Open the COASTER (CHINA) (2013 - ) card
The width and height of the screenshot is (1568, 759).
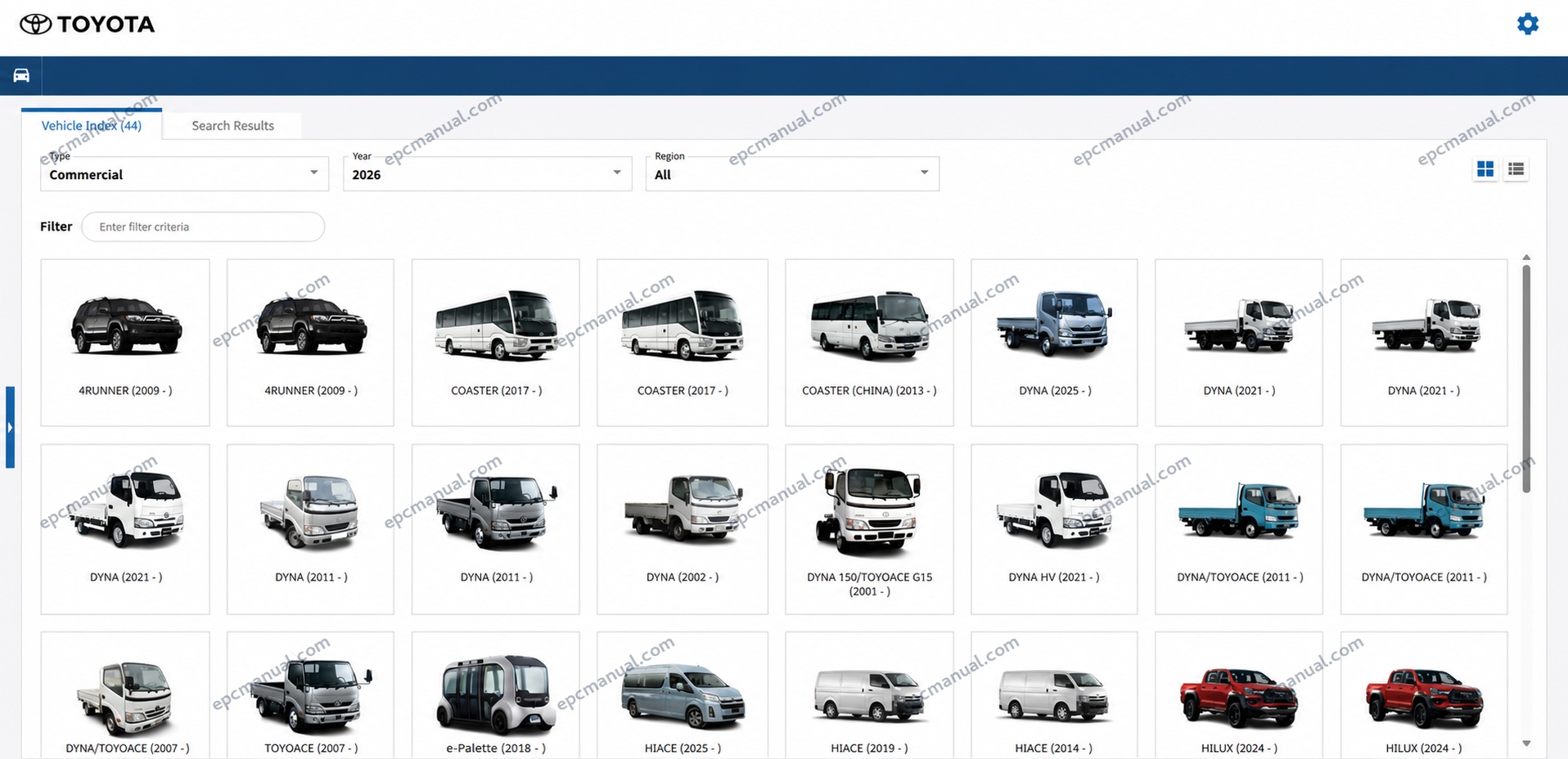[x=869, y=343]
